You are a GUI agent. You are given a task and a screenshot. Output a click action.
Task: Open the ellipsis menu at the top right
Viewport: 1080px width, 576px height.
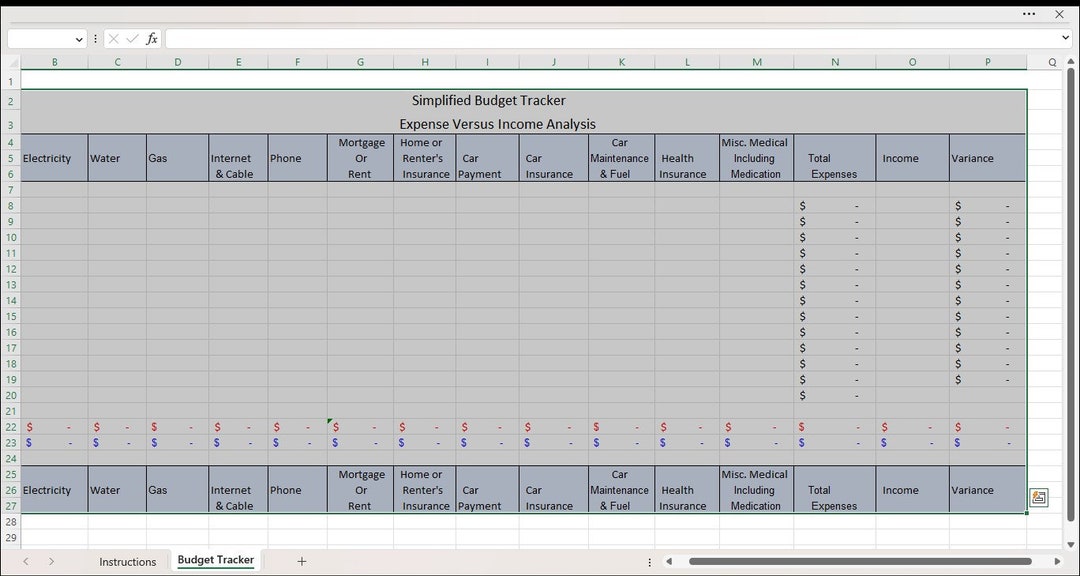coord(1028,14)
